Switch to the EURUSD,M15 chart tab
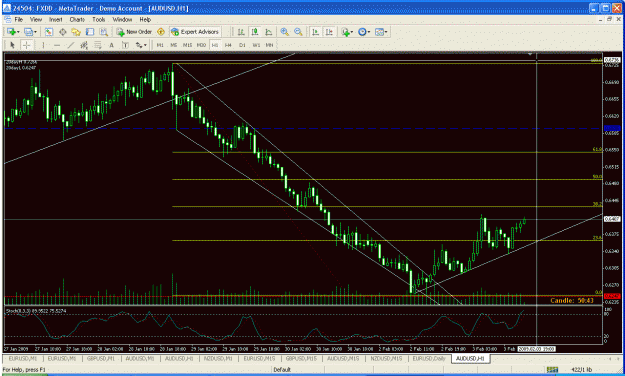625x376 pixels. click(x=259, y=358)
